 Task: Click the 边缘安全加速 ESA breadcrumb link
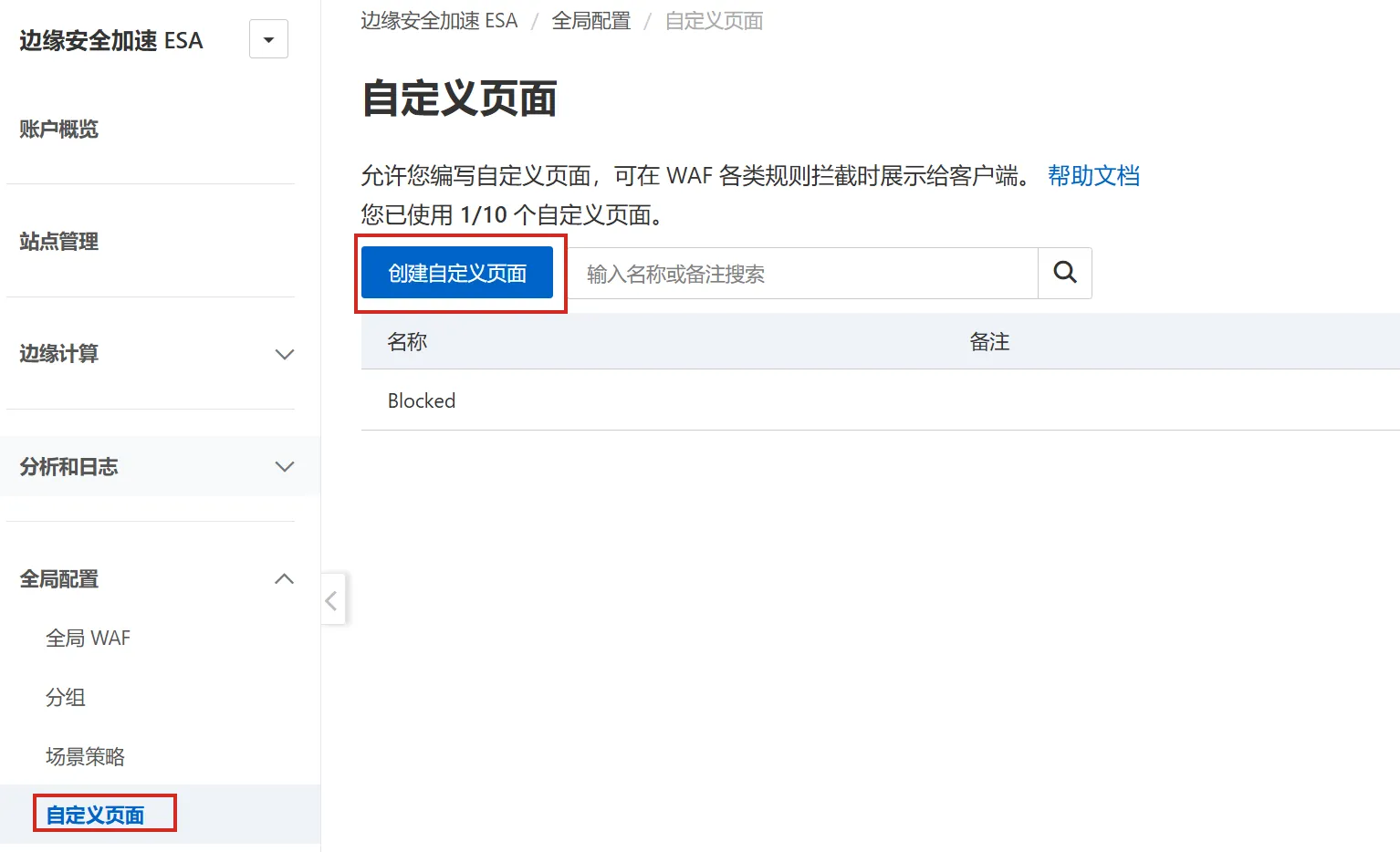(439, 21)
